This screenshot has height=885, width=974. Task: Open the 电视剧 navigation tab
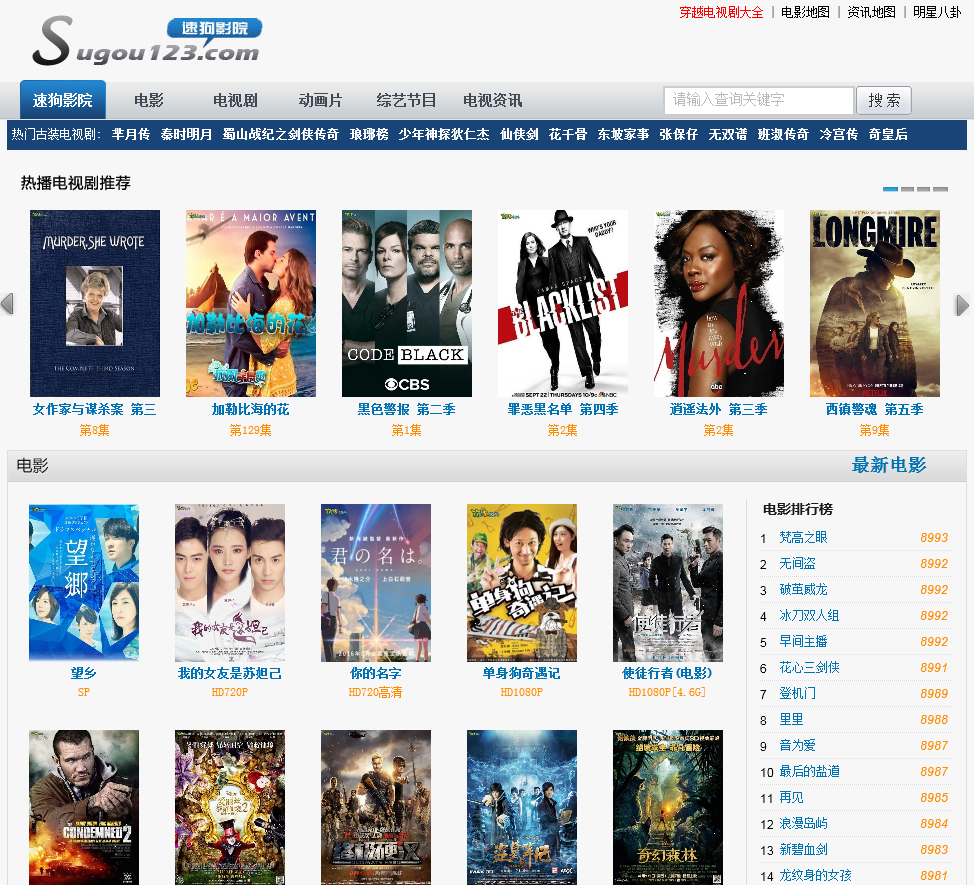coord(235,100)
